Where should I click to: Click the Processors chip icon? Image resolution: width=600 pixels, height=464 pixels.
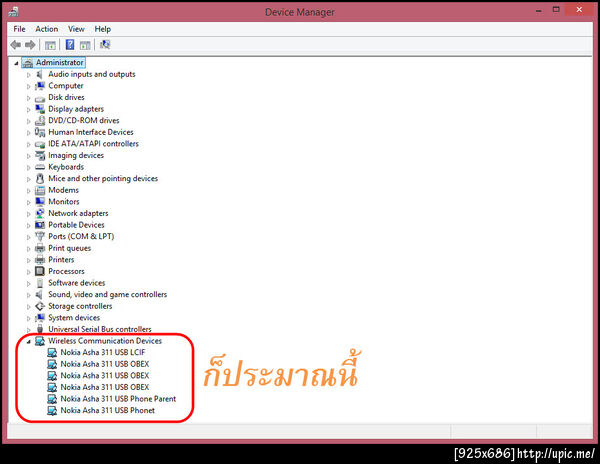tap(40, 271)
